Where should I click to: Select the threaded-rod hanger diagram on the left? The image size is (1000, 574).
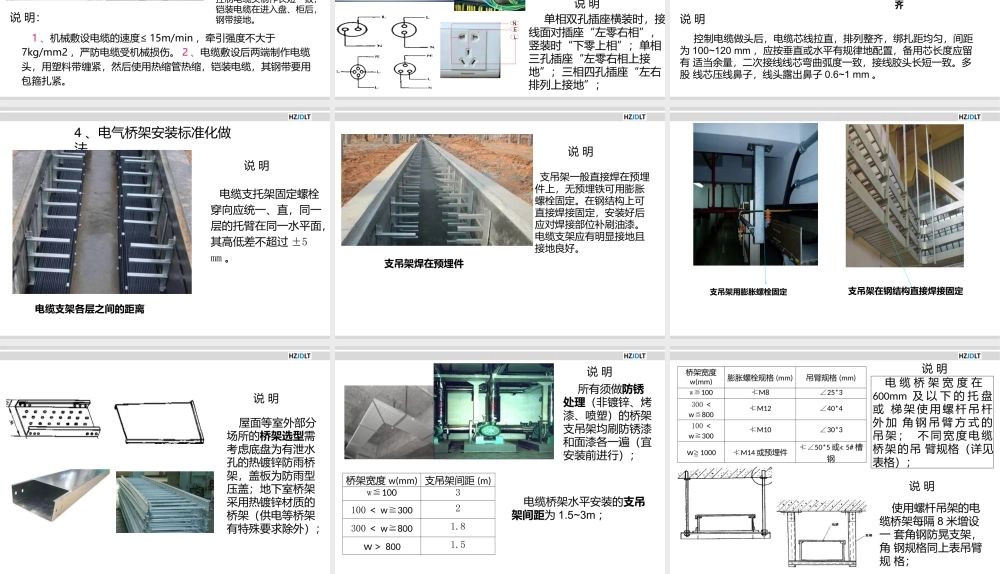click(x=724, y=504)
